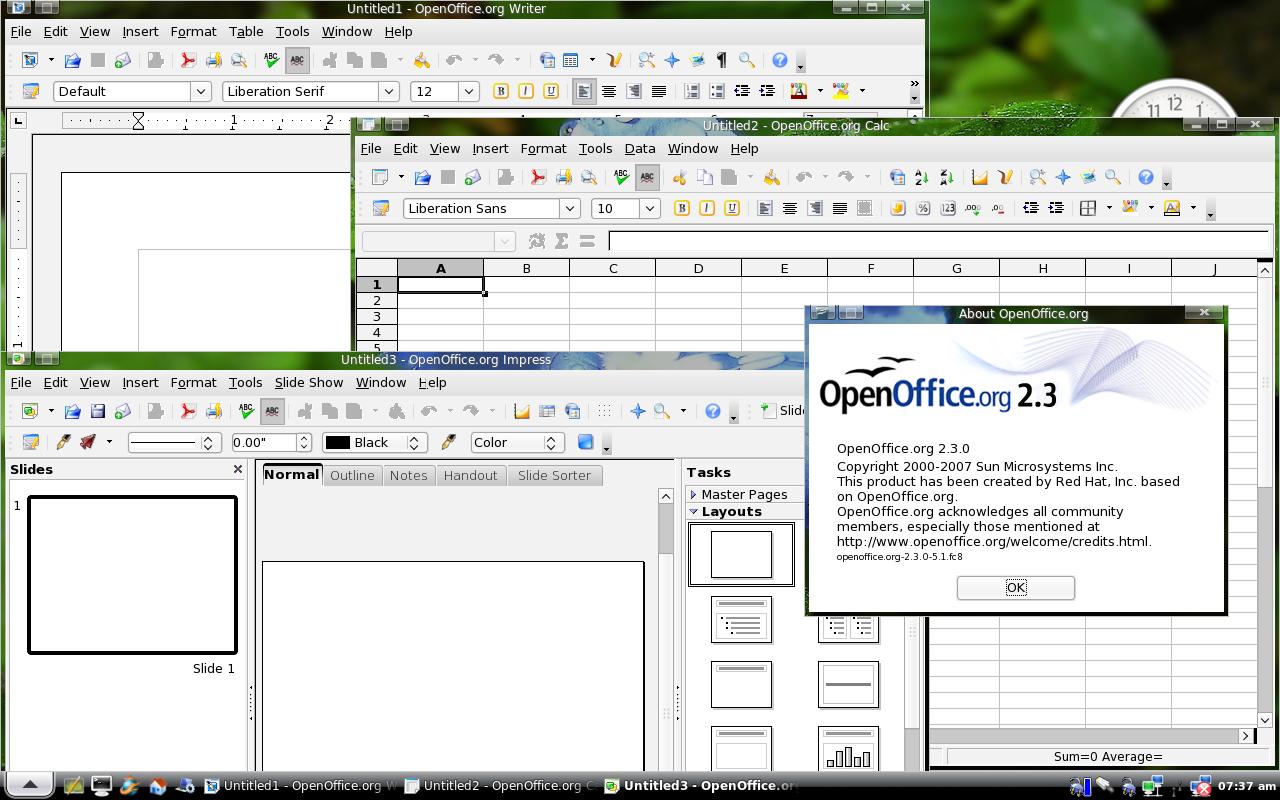1280x800 pixels.
Task: Switch to the Handout tab in Impress
Action: (470, 475)
